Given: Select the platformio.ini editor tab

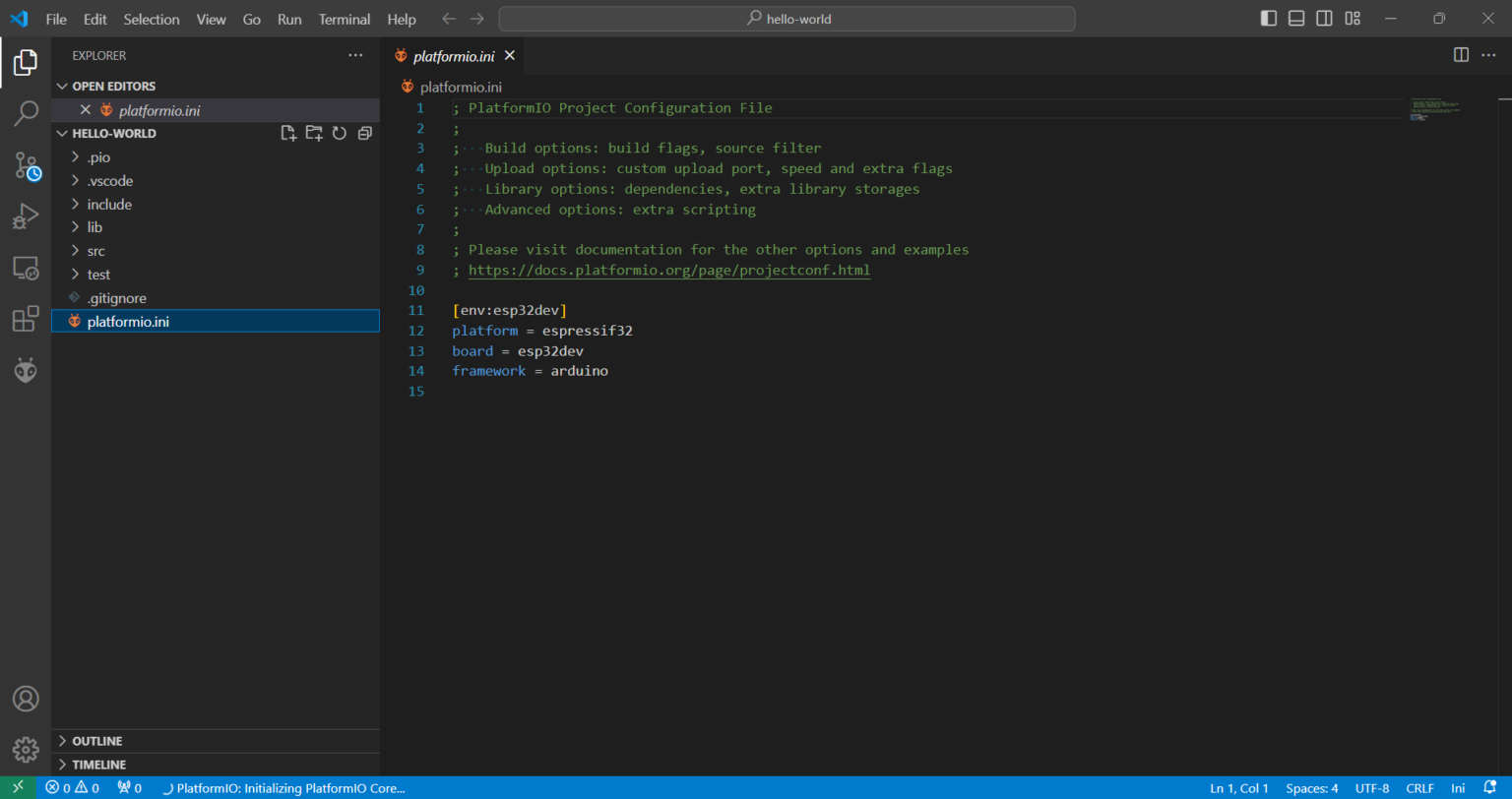Looking at the screenshot, I should 453,57.
